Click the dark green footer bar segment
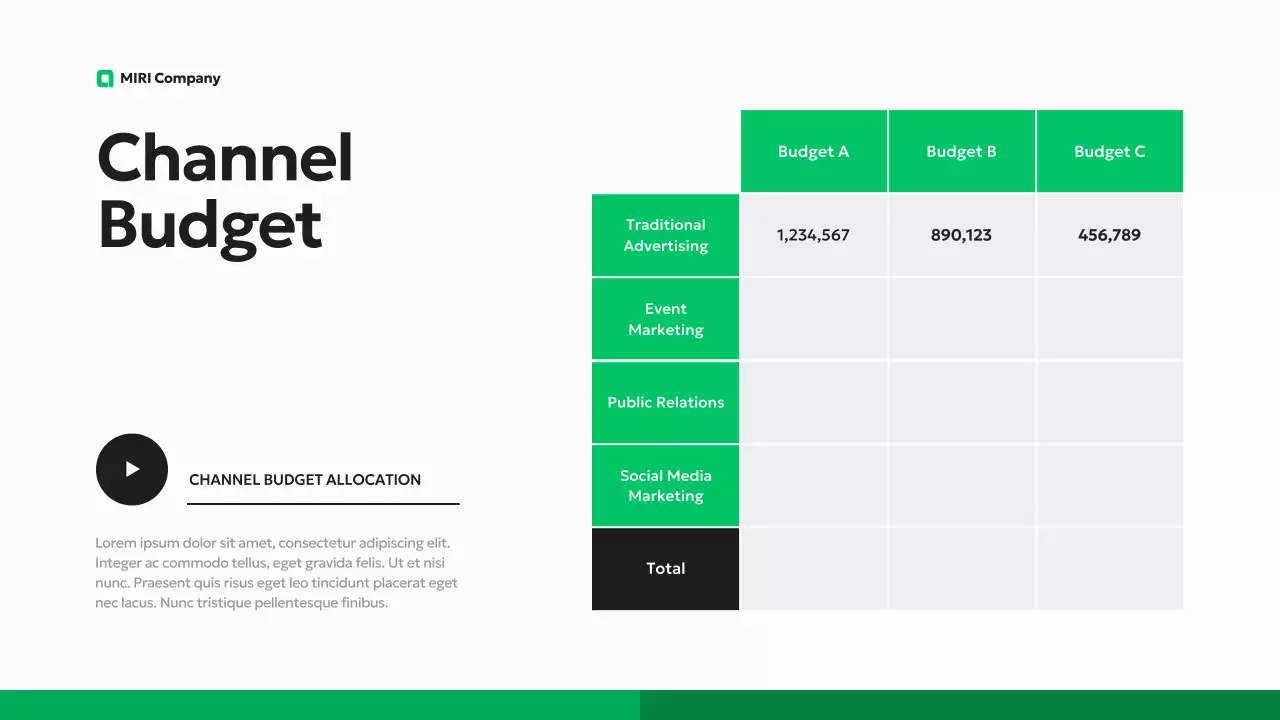1280x720 pixels. point(960,705)
